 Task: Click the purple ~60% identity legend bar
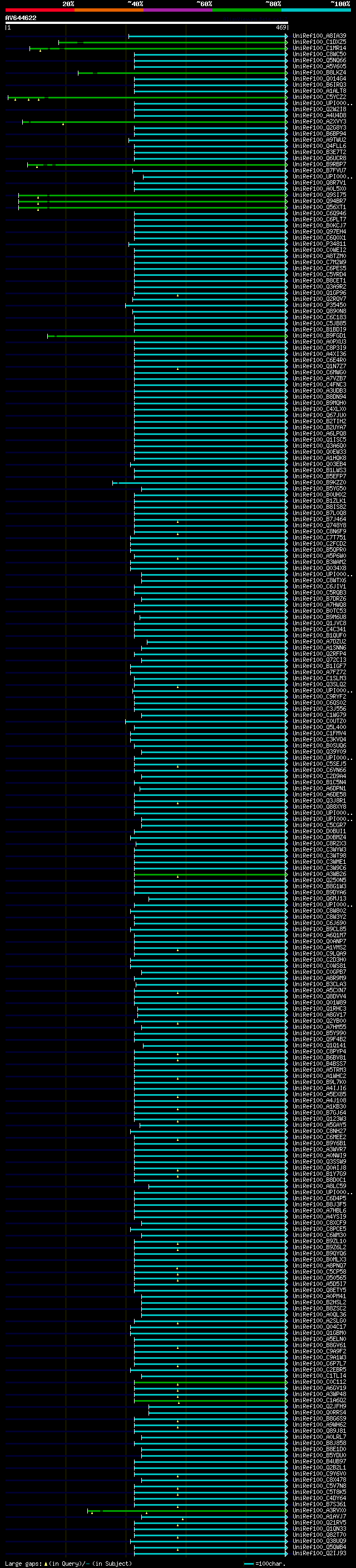(177, 10)
